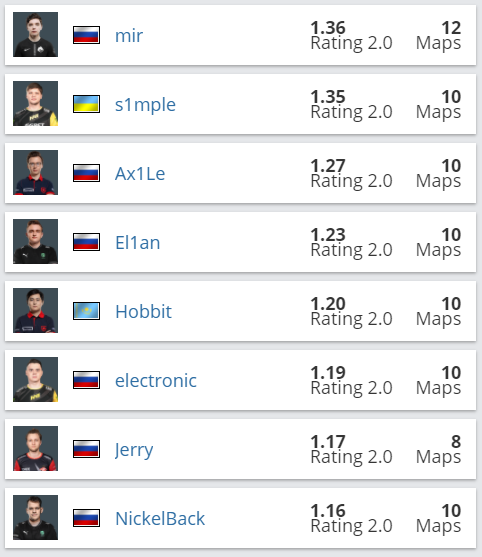Click electronic's player photo thumbnail
482x557 pixels.
pyautogui.click(x=36, y=379)
